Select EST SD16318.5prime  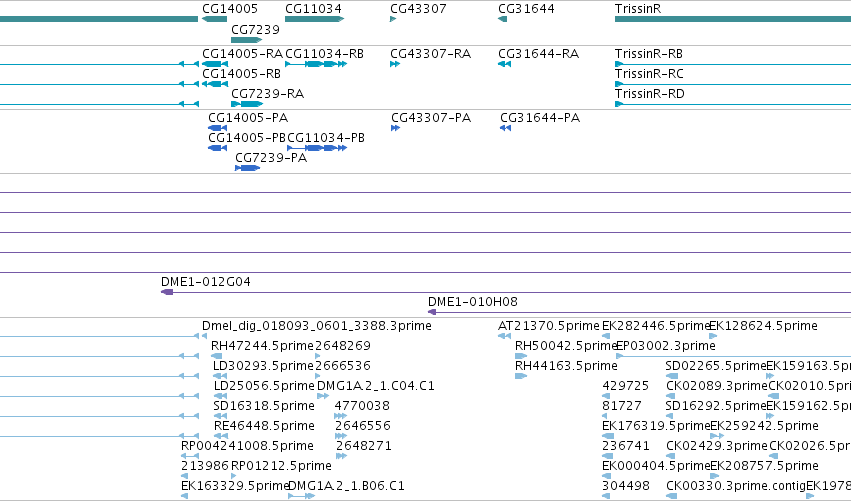[x=264, y=406]
